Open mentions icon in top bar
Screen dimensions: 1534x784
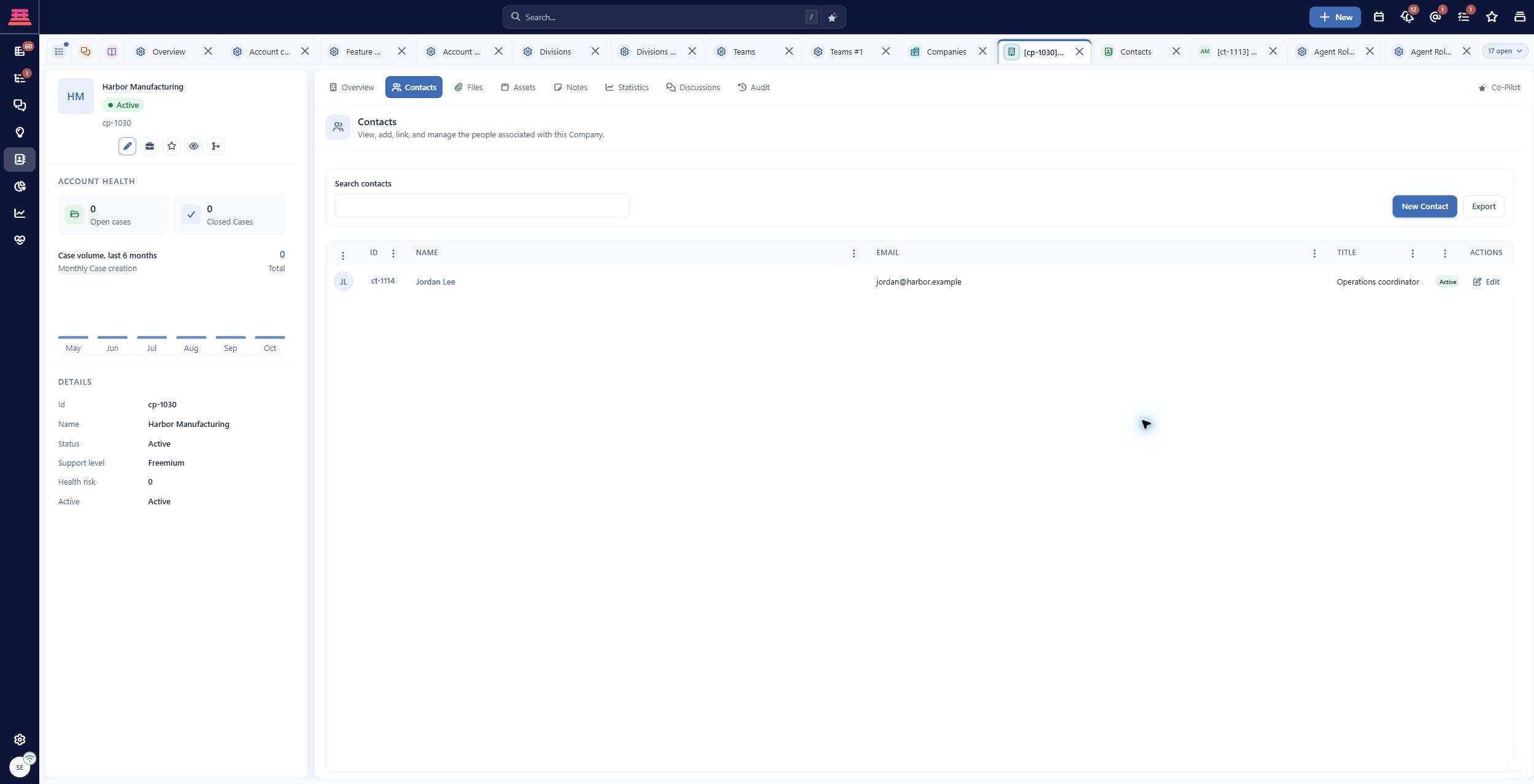click(x=1435, y=17)
